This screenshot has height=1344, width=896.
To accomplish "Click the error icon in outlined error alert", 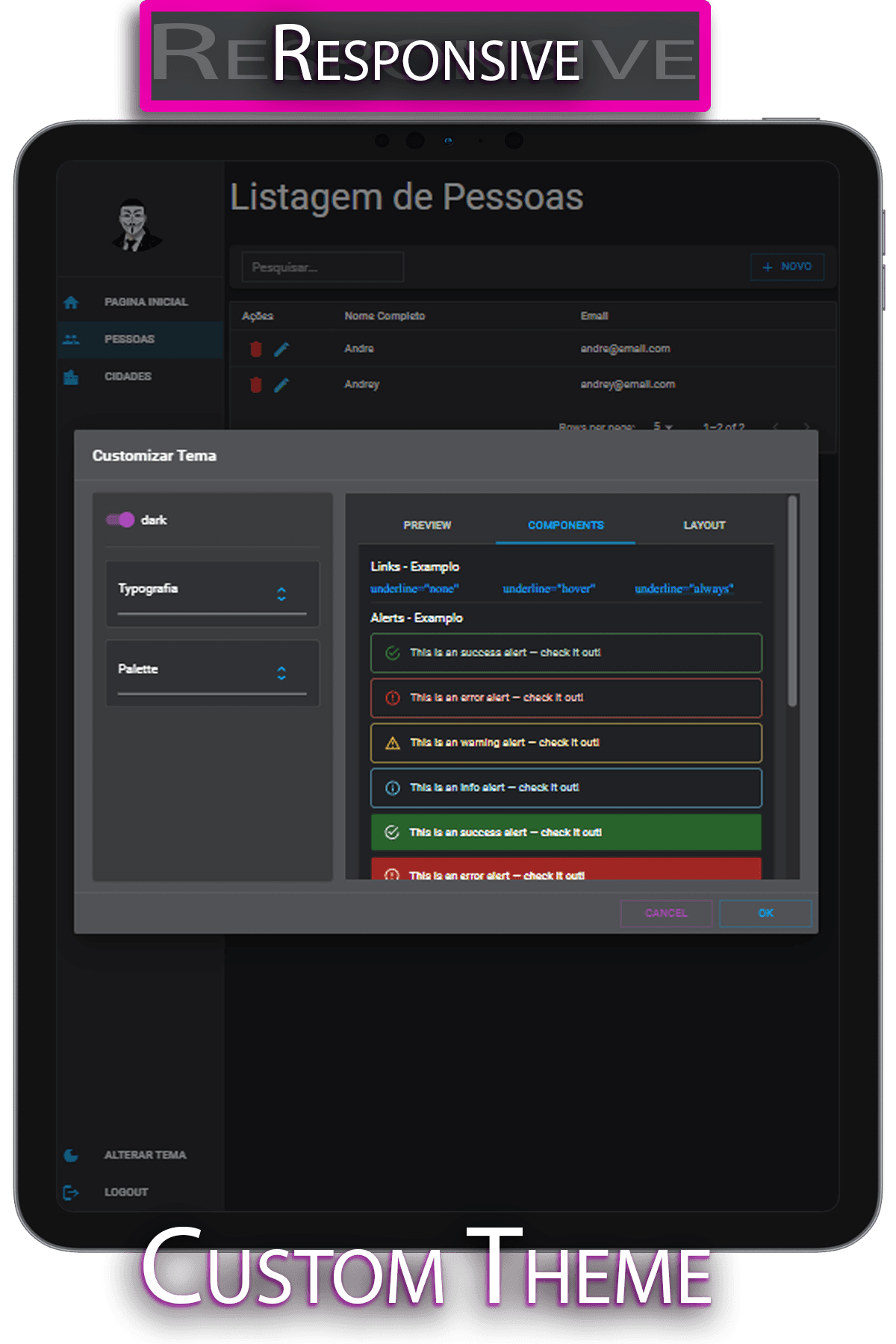I will pyautogui.click(x=392, y=698).
